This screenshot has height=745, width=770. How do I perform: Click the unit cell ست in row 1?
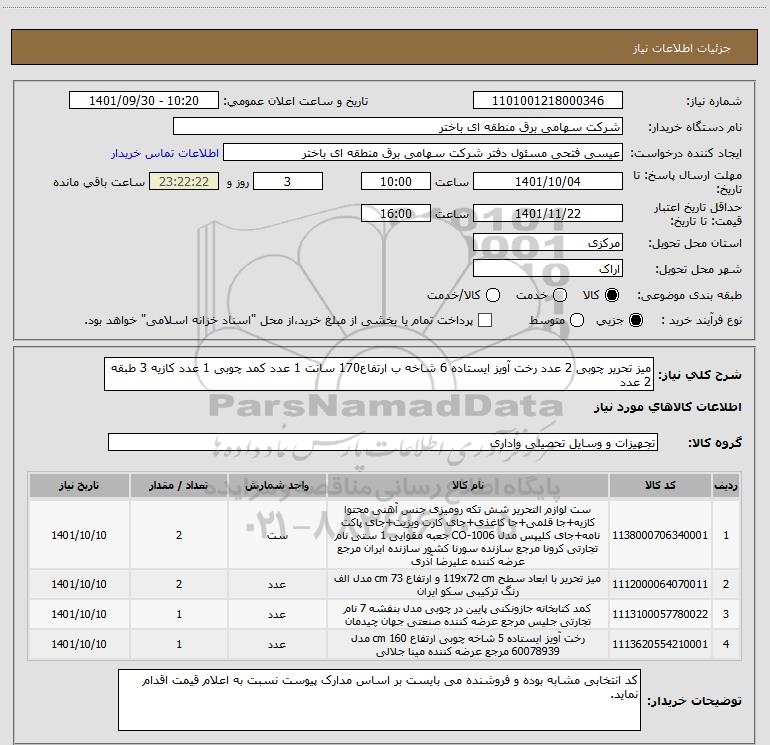coord(277,535)
